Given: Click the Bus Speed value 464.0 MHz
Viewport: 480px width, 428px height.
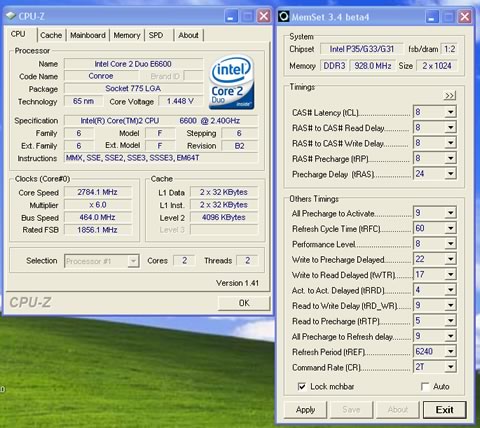Looking at the screenshot, I should (97, 218).
